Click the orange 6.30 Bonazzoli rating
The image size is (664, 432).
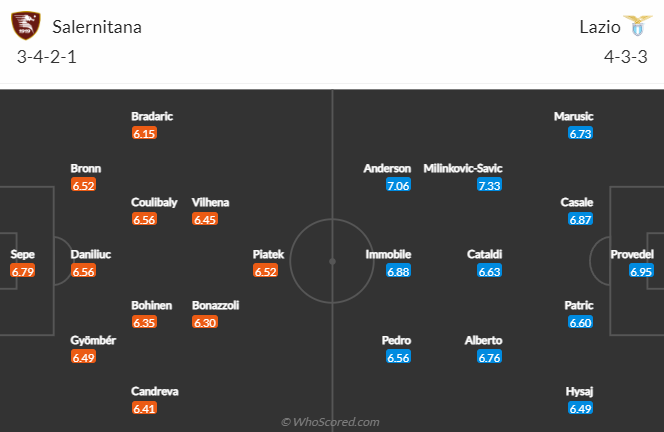(x=205, y=322)
